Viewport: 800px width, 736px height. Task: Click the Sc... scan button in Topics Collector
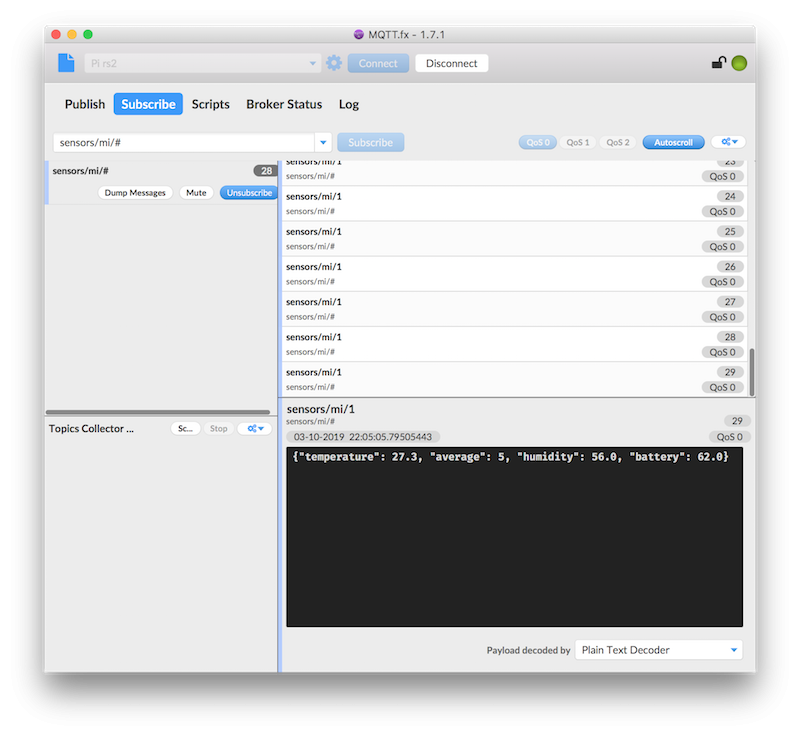click(185, 428)
